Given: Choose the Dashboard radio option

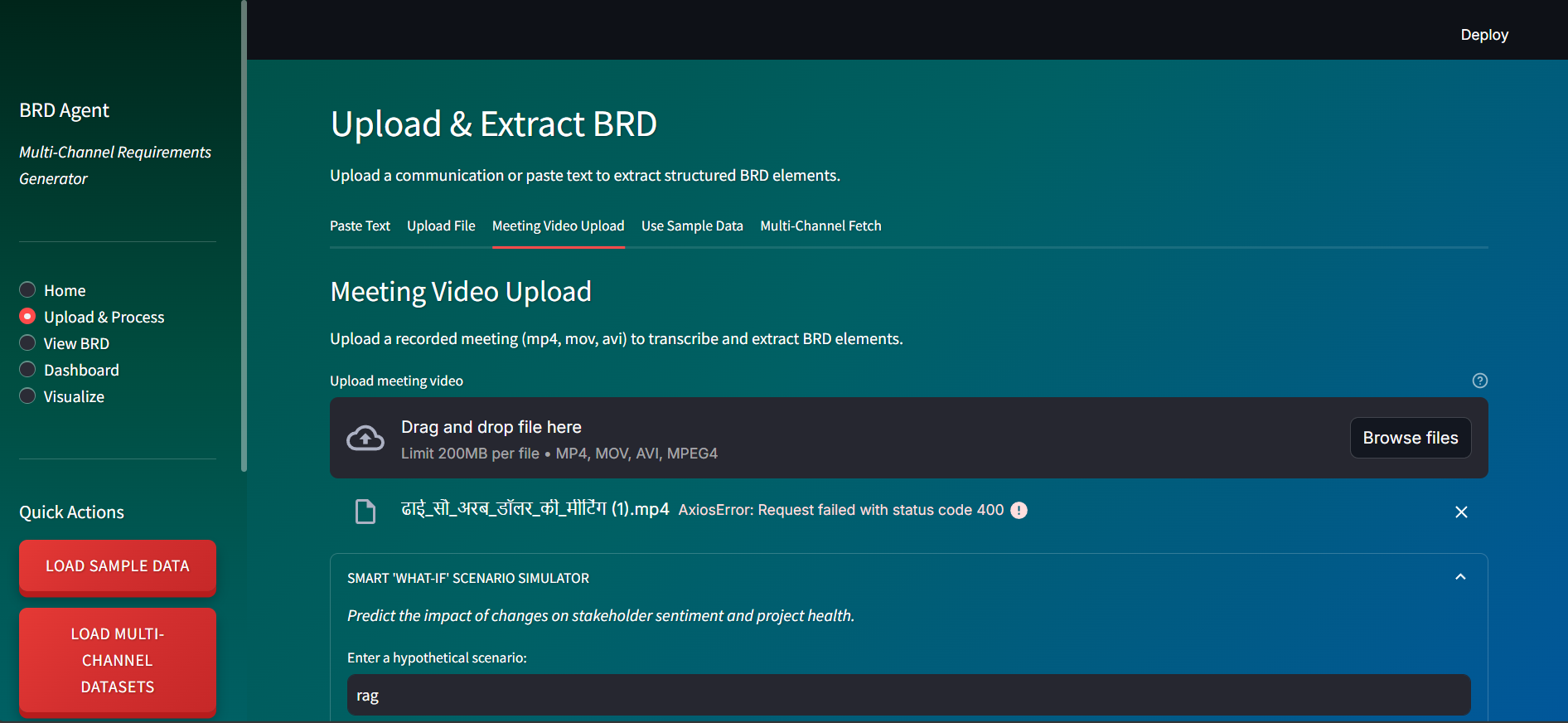Looking at the screenshot, I should (27, 370).
